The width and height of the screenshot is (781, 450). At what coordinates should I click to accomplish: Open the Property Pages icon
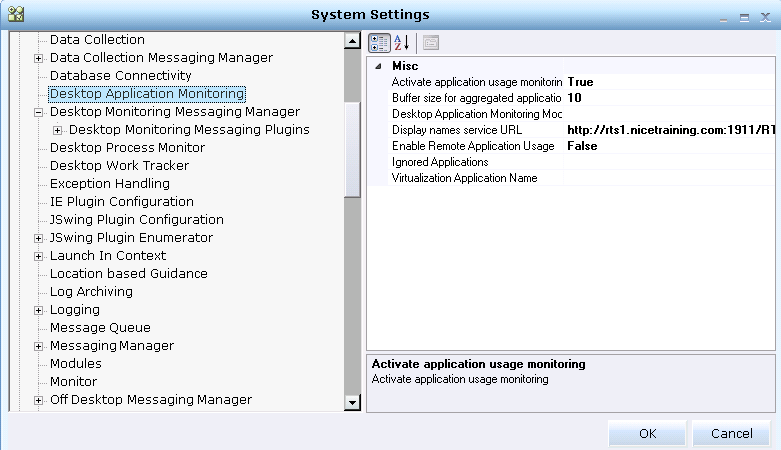pos(431,42)
